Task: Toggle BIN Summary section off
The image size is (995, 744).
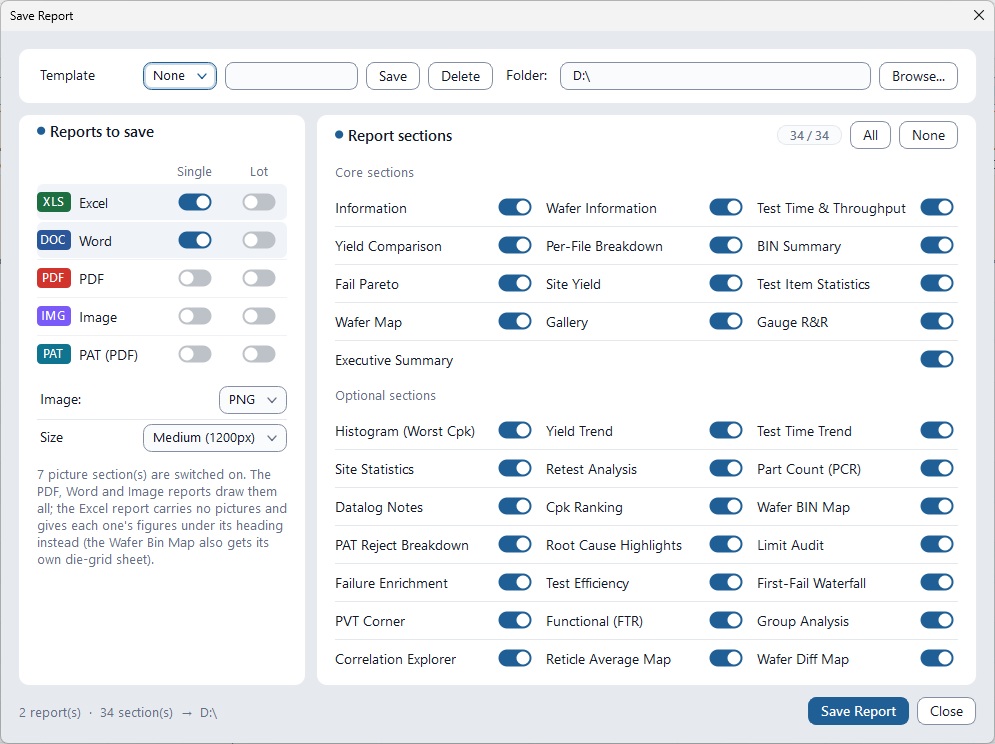Action: click(937, 246)
